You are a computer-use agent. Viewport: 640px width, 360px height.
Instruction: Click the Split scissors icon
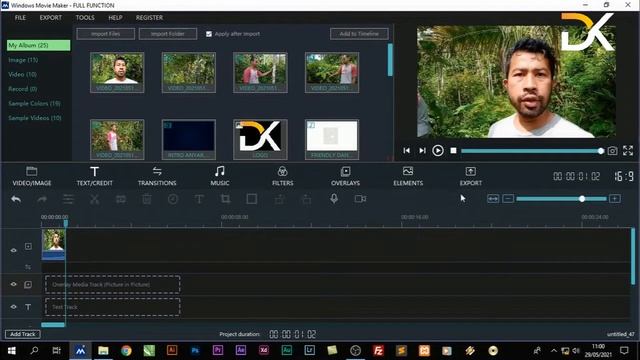[94, 199]
